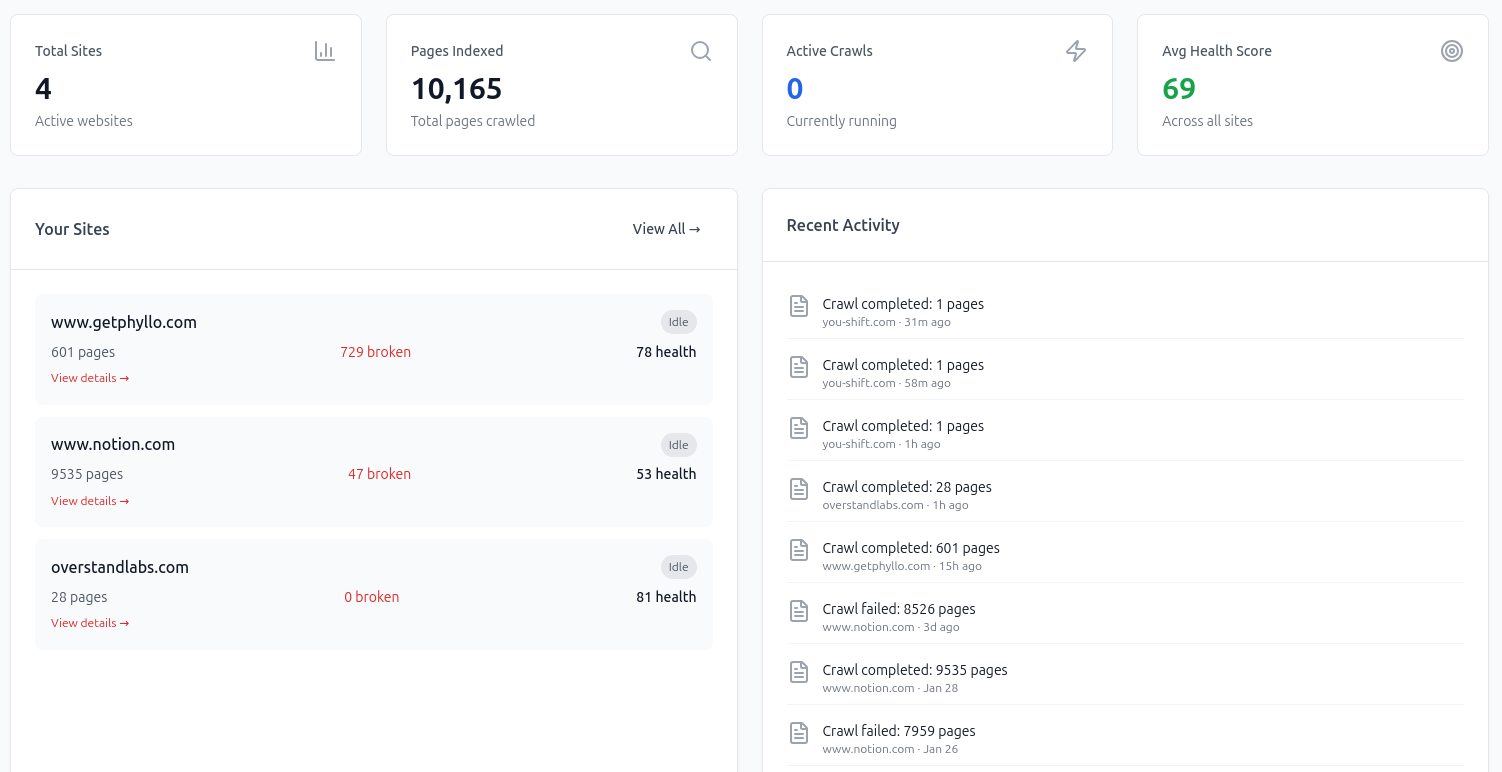Click the bar chart icon on Total Sites card
The image size is (1502, 772).
click(324, 50)
